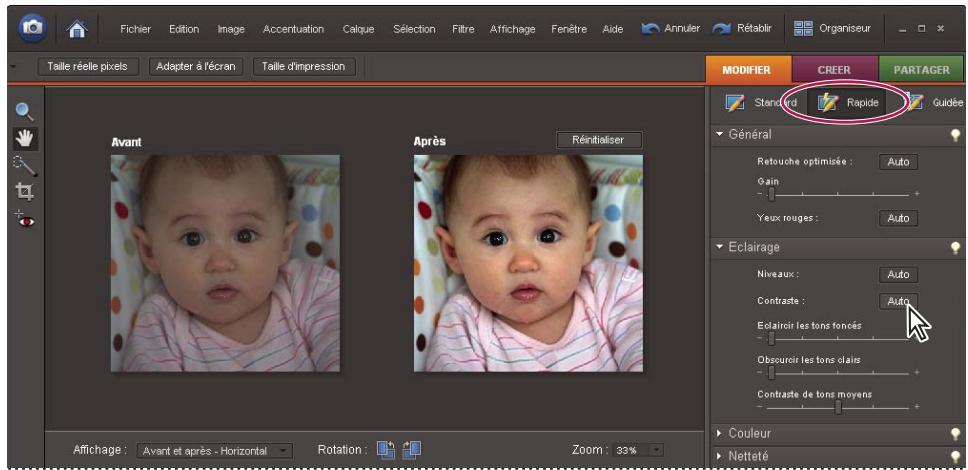Open the Affichage view mode dropdown
Image resolution: width=968 pixels, height=470 pixels.
(x=215, y=451)
